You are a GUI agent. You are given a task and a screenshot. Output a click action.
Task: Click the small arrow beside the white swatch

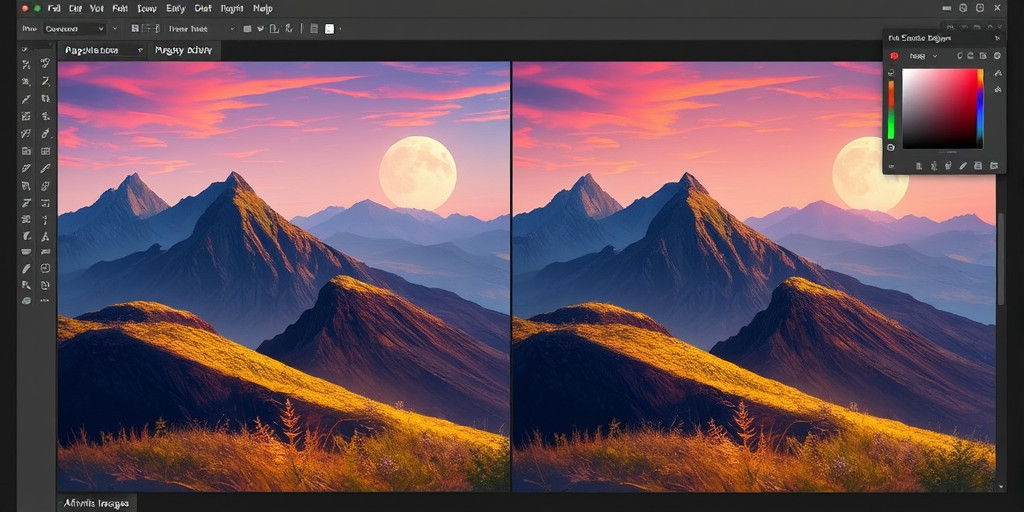[340, 29]
